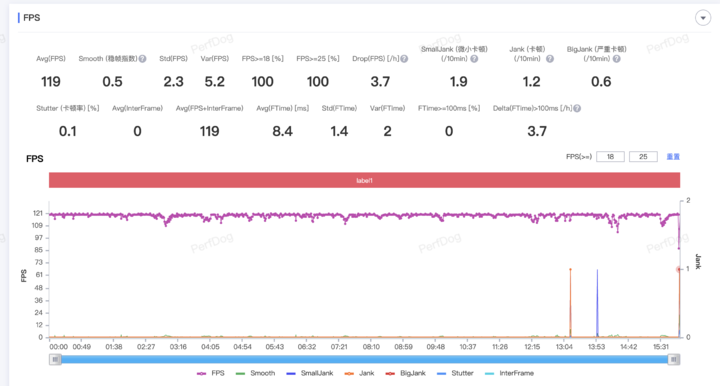The height and width of the screenshot is (386, 720).
Task: Click the FPS>=25 [%] metric label
Action: tap(318, 59)
